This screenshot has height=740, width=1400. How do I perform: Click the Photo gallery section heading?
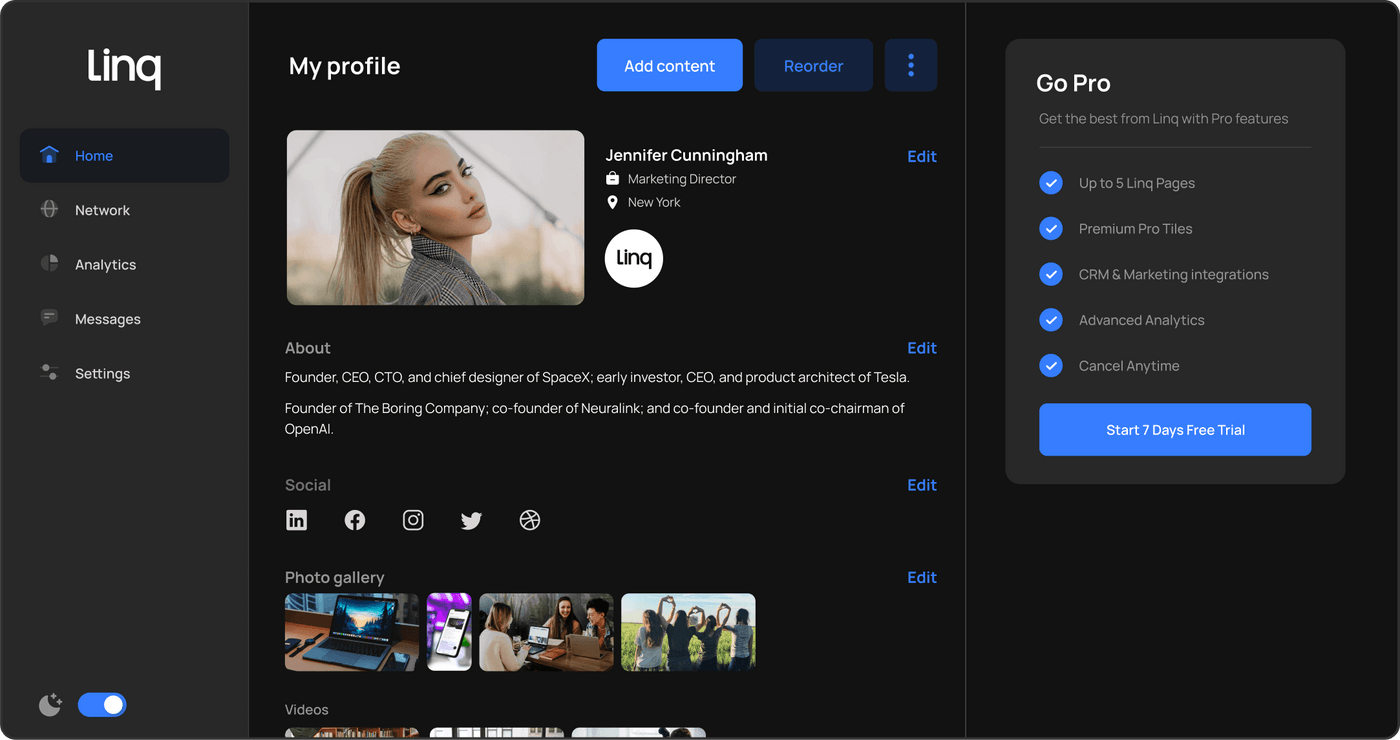(335, 578)
